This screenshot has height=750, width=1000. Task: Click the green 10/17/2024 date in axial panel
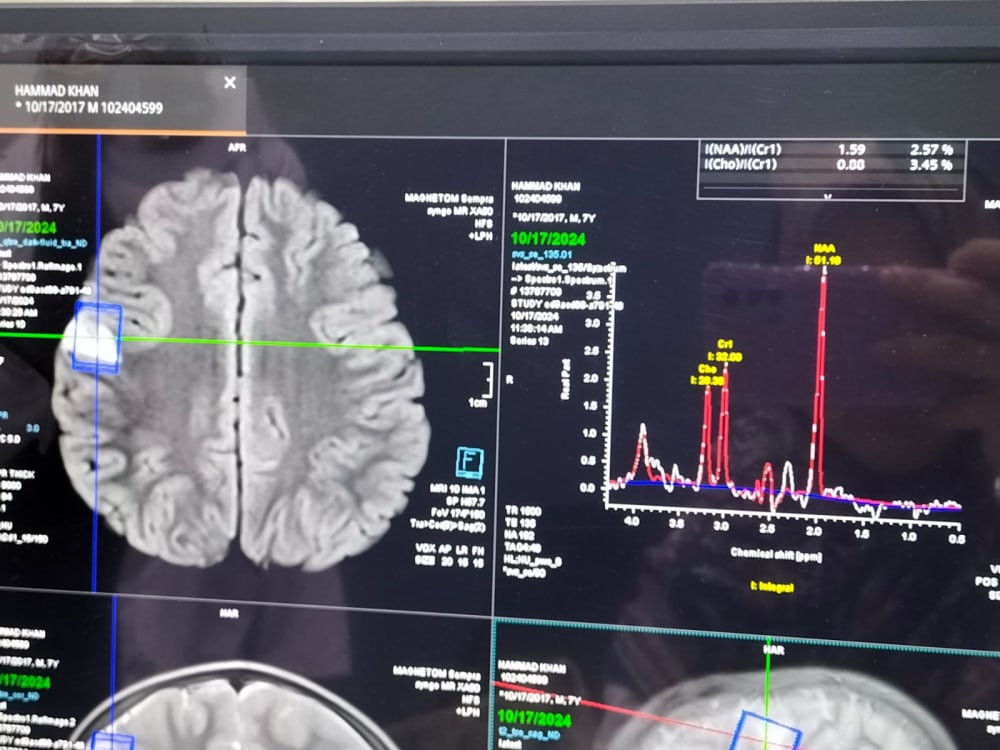29,228
